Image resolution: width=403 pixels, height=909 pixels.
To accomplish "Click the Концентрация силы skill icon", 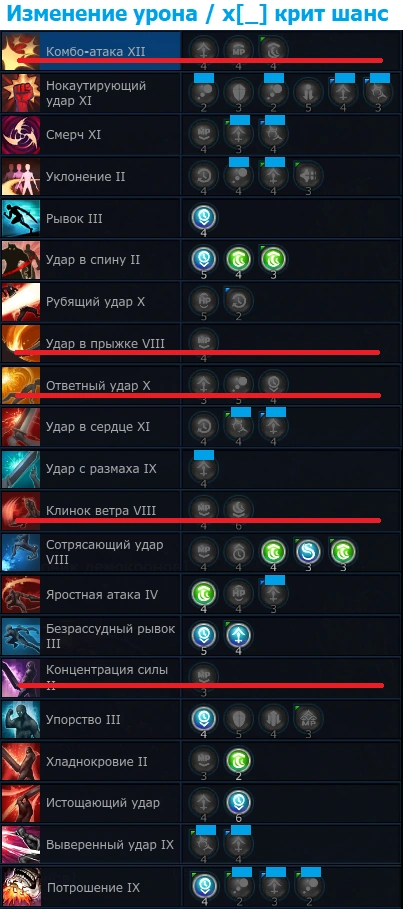I will point(21,678).
